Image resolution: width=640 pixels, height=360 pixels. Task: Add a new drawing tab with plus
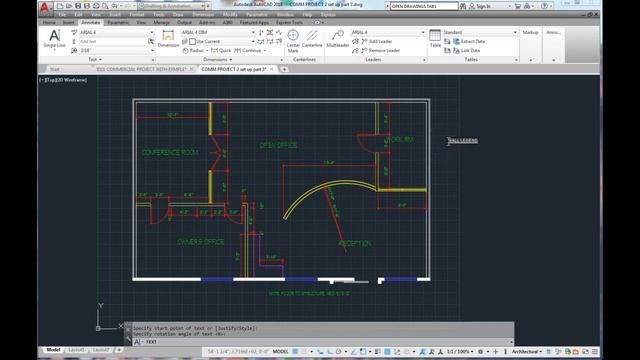pyautogui.click(x=284, y=69)
